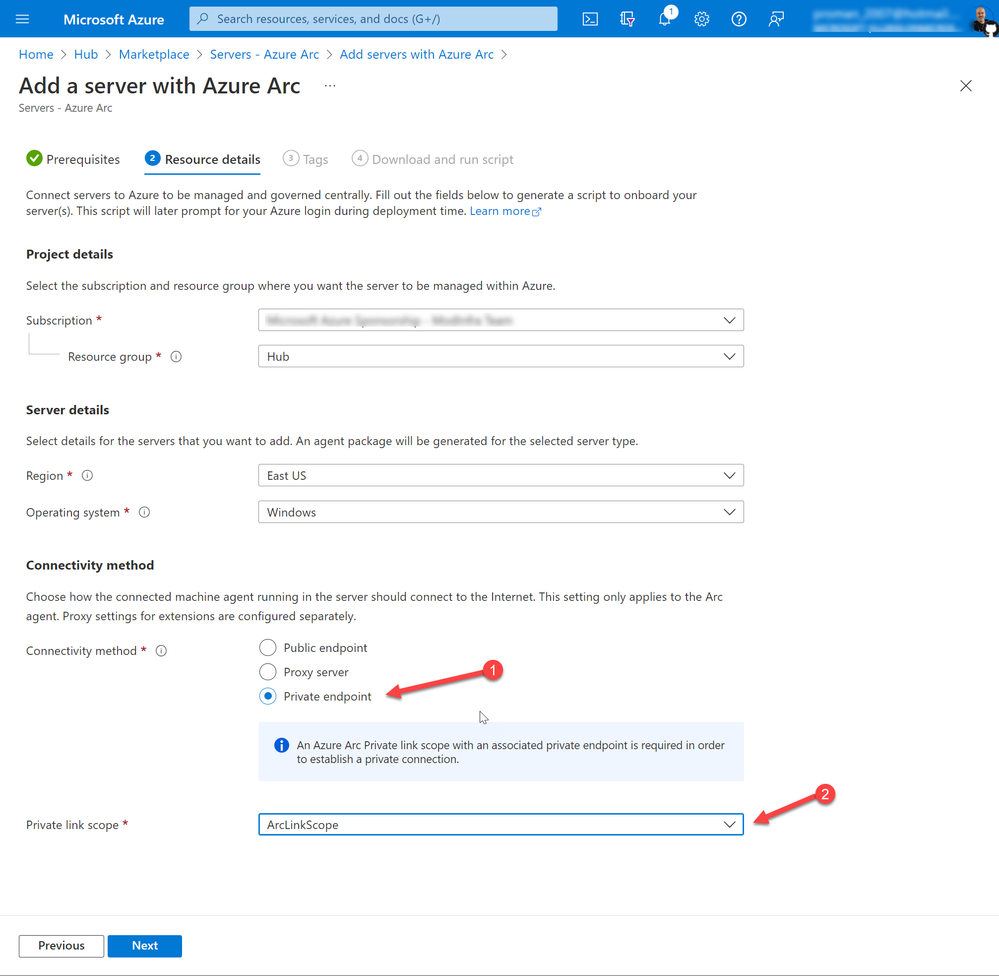Image resolution: width=999 pixels, height=976 pixels.
Task: Open the hamburger portal menu
Action: (x=22, y=19)
